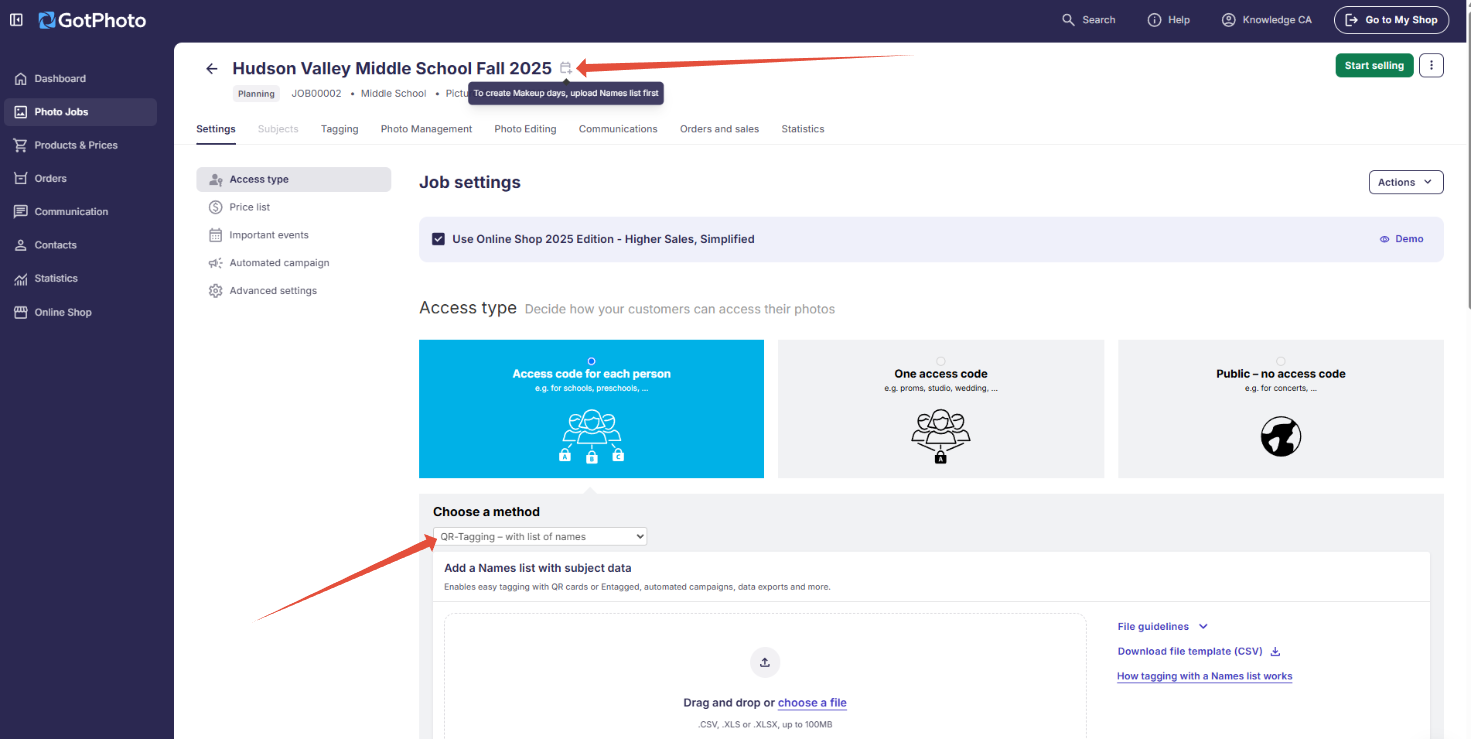Switch to the Photo Management tab
Screen dimensions: 1471x739
click(426, 129)
